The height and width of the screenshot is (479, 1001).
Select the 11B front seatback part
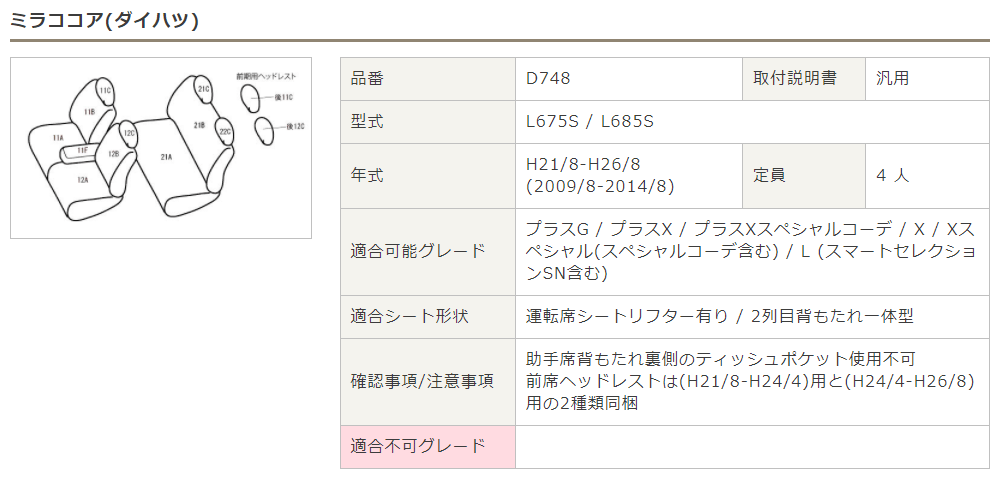coord(90,112)
